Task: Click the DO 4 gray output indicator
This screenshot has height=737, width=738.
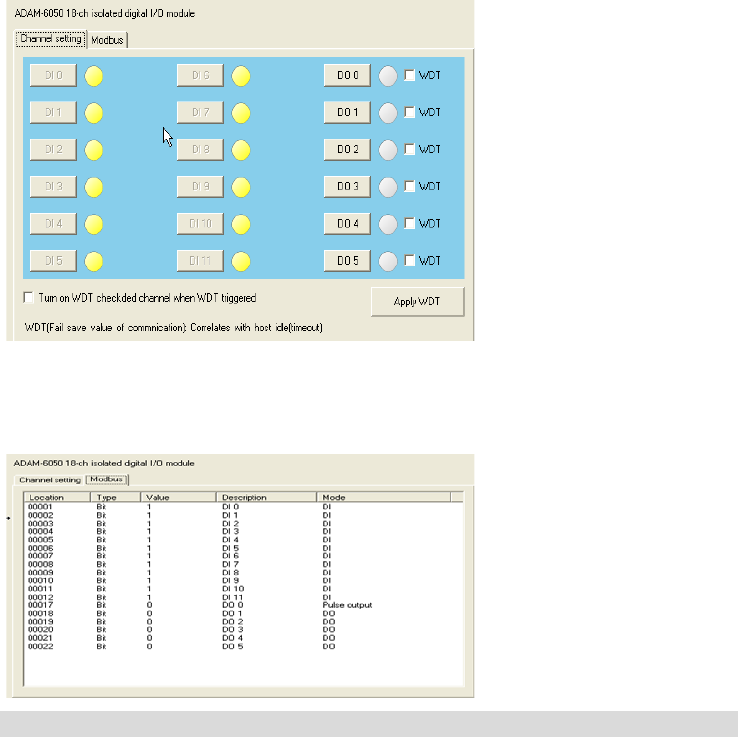Action: (388, 224)
